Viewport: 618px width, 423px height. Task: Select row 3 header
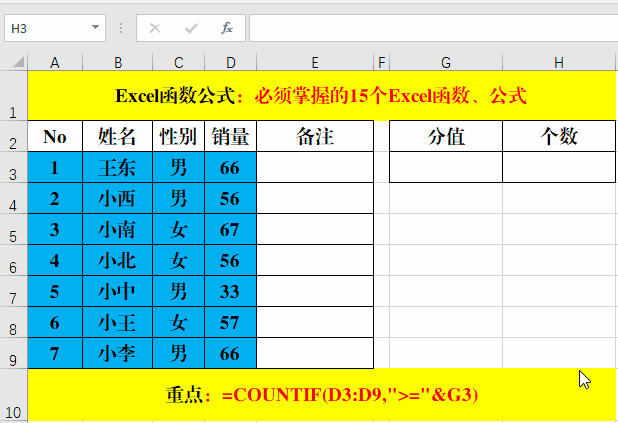coord(13,167)
